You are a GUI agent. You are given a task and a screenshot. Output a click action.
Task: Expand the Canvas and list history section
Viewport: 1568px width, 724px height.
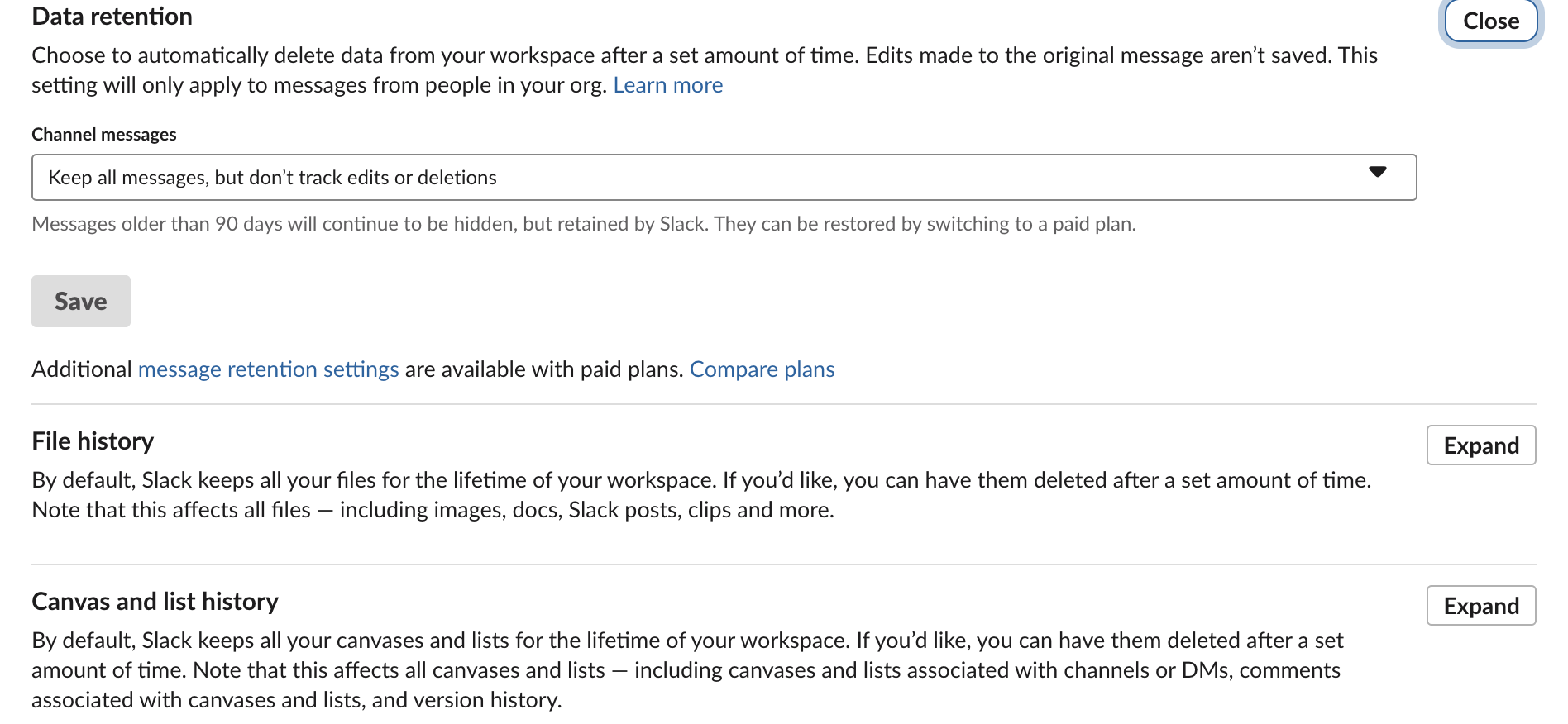[x=1481, y=606]
